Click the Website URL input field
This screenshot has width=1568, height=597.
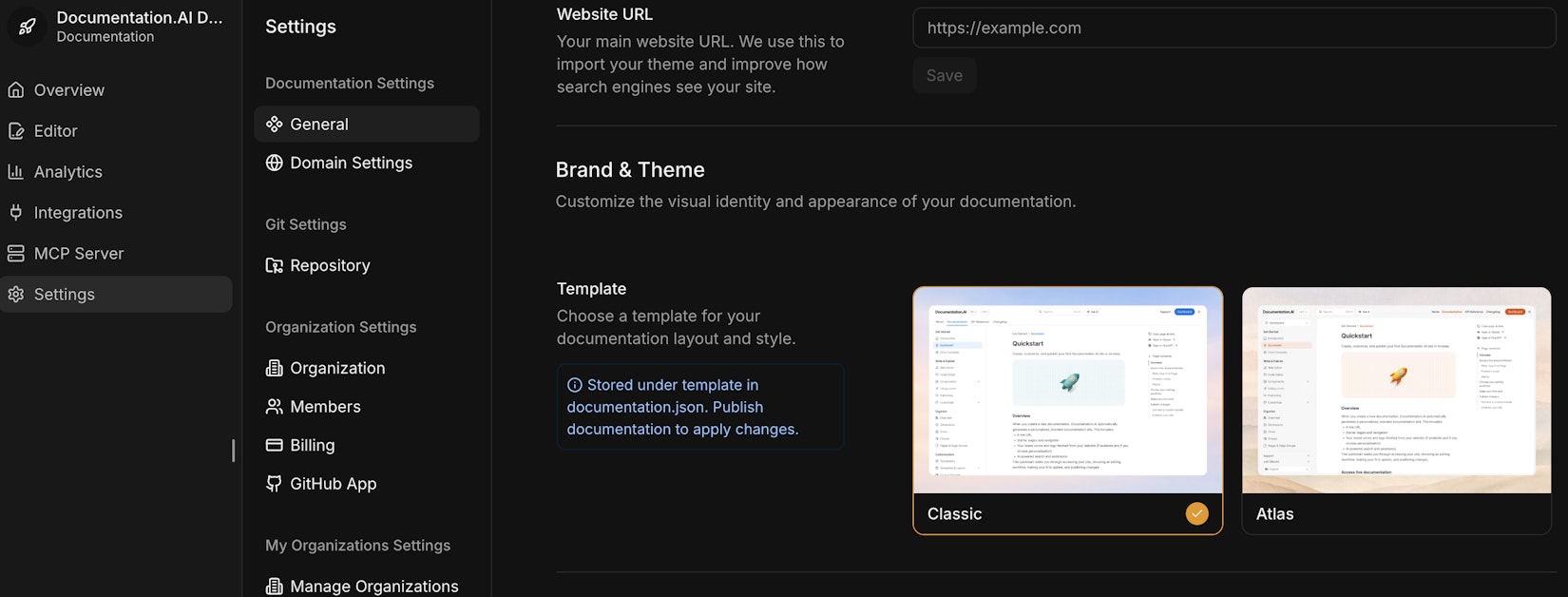[1233, 29]
